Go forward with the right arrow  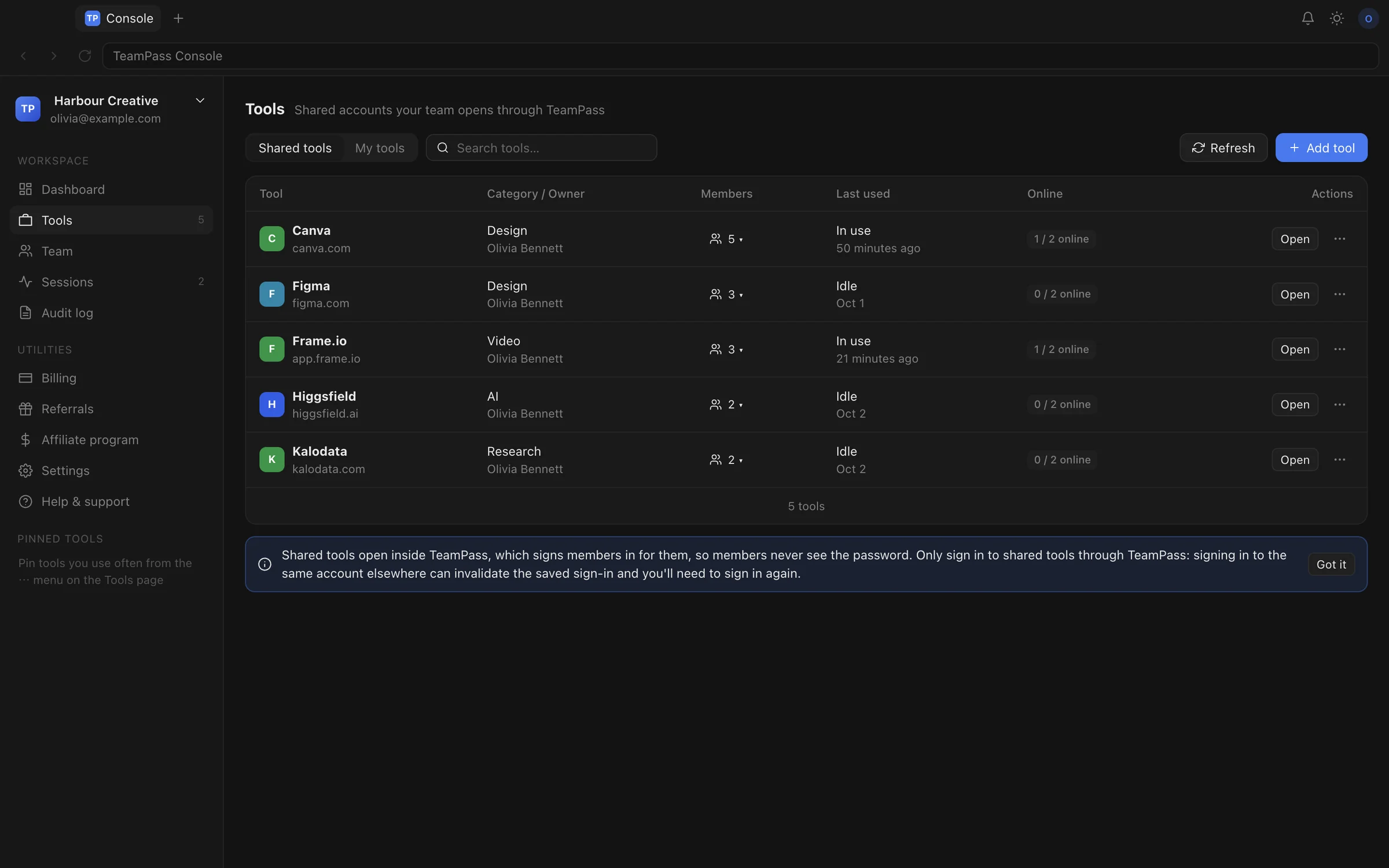pyautogui.click(x=54, y=56)
